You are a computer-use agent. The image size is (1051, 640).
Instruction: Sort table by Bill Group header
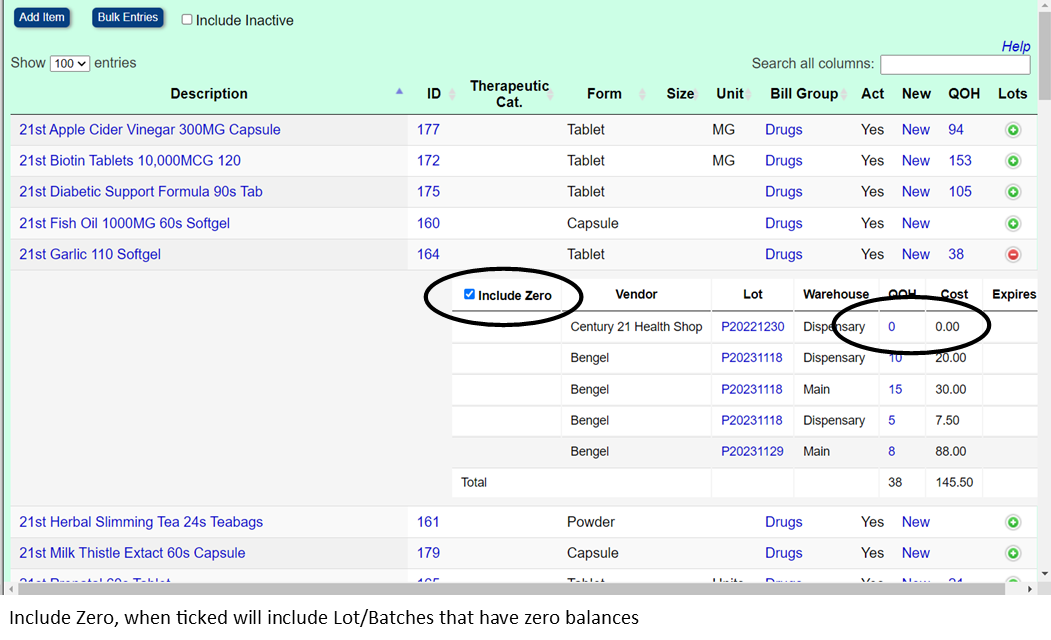804,94
